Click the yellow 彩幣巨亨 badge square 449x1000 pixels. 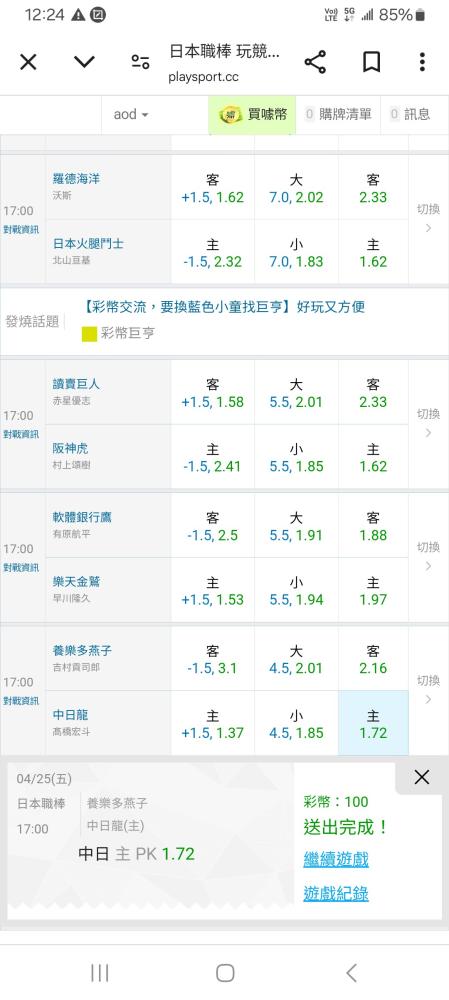click(89, 334)
